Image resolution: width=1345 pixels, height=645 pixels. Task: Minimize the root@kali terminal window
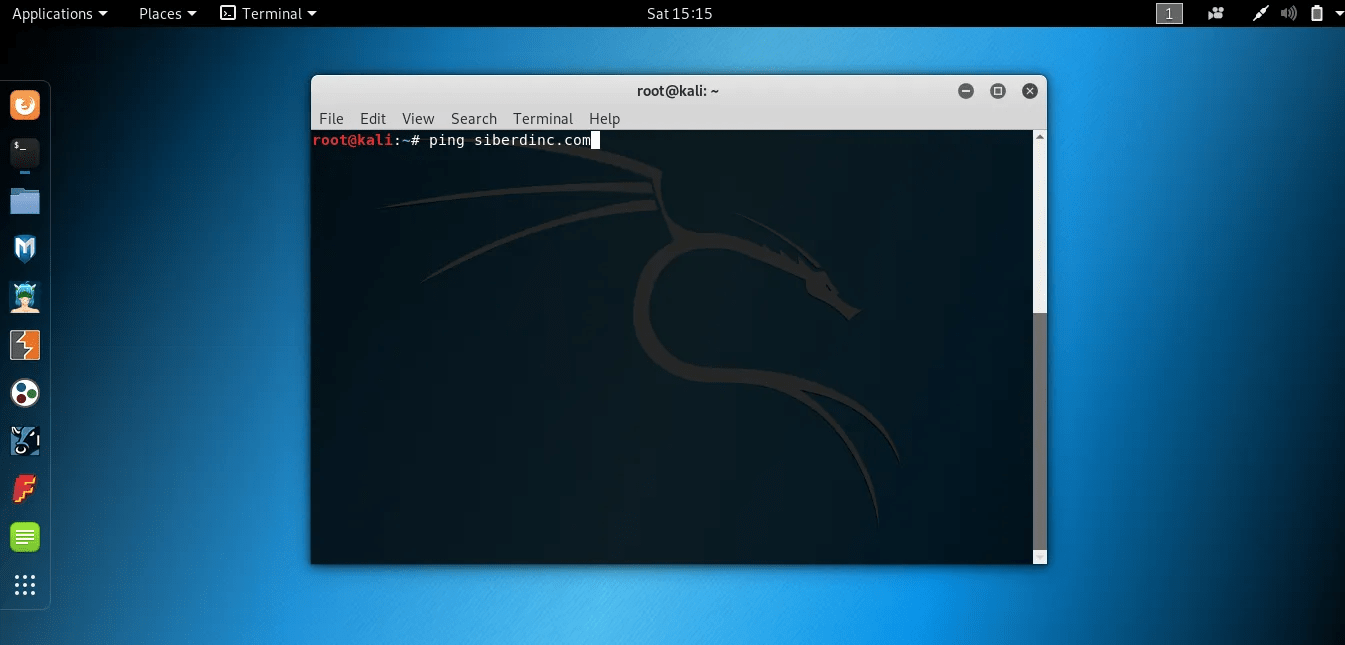click(966, 91)
